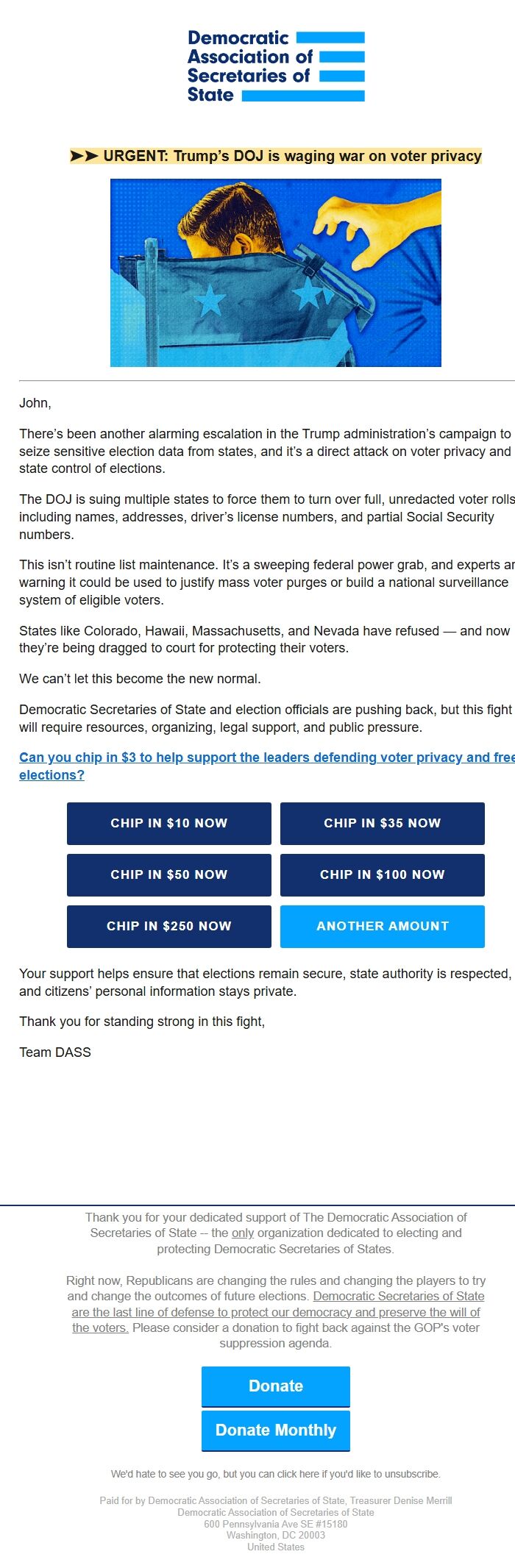The width and height of the screenshot is (515, 1568).
Task: Choose the ANOTHER AMOUNT option
Action: point(382,927)
